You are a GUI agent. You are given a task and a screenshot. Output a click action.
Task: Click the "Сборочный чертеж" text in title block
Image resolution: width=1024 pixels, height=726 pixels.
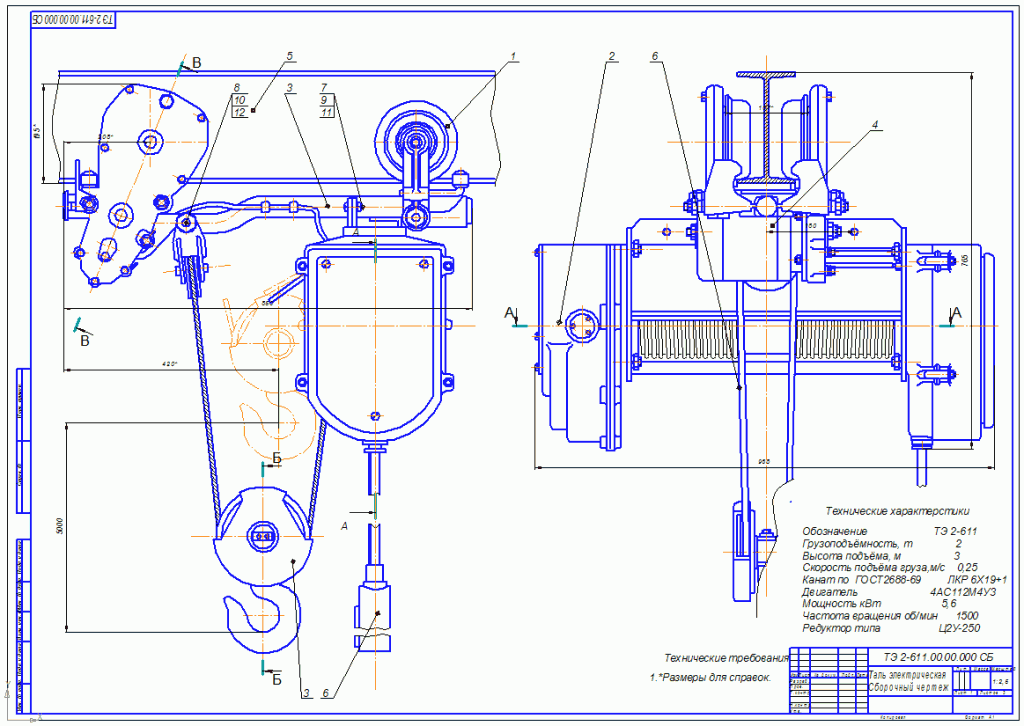pyautogui.click(x=908, y=687)
